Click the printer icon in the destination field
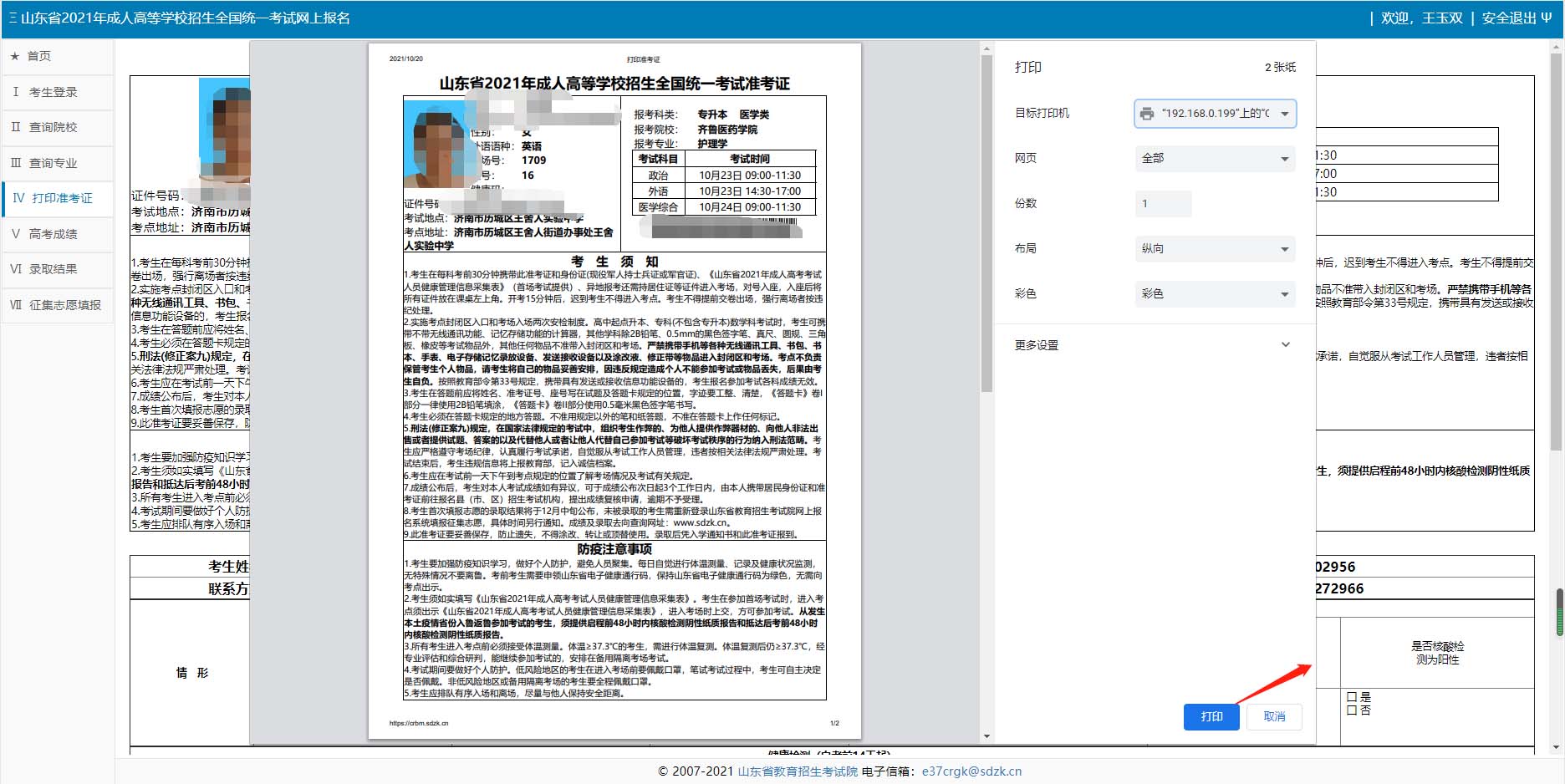This screenshot has width=1565, height=784. (x=1147, y=114)
